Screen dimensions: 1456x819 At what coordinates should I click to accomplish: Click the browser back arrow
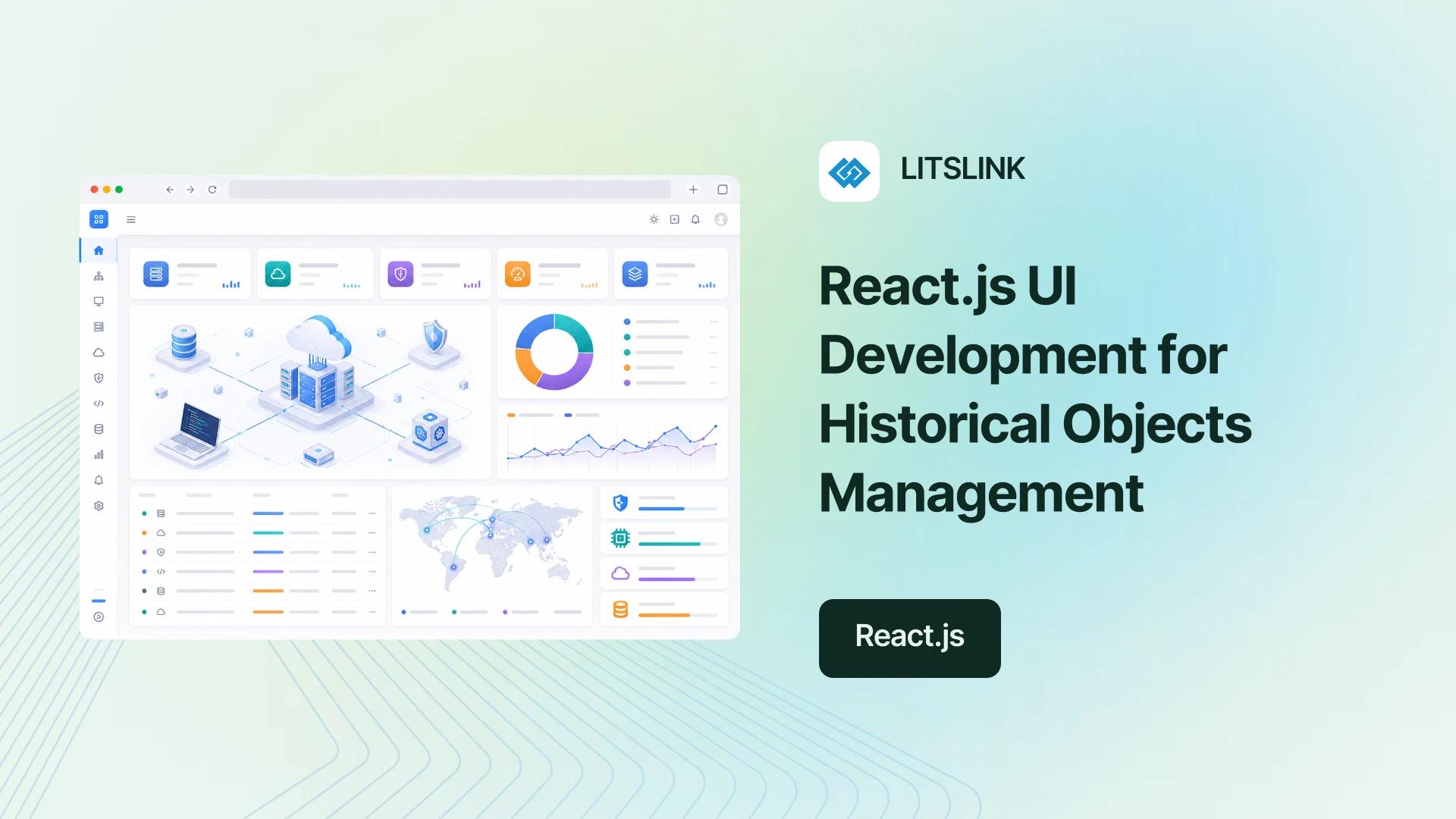click(170, 190)
